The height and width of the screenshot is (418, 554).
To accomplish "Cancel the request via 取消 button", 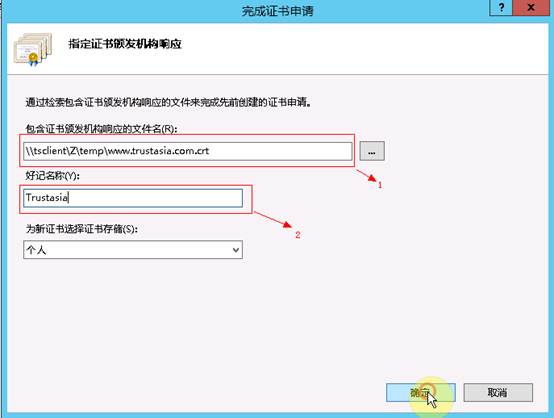I will (x=498, y=392).
